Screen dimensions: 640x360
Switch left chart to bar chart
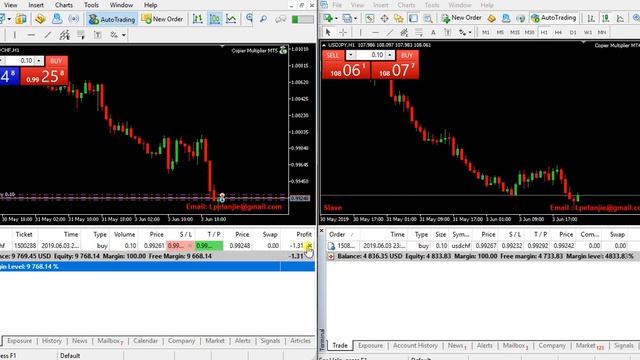pyautogui.click(x=198, y=19)
